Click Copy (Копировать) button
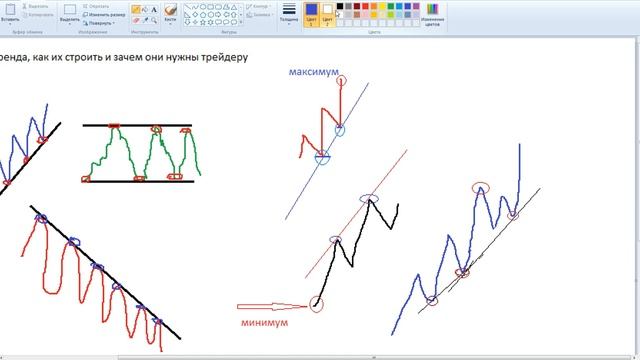The width and height of the screenshot is (640, 360). pos(38,15)
